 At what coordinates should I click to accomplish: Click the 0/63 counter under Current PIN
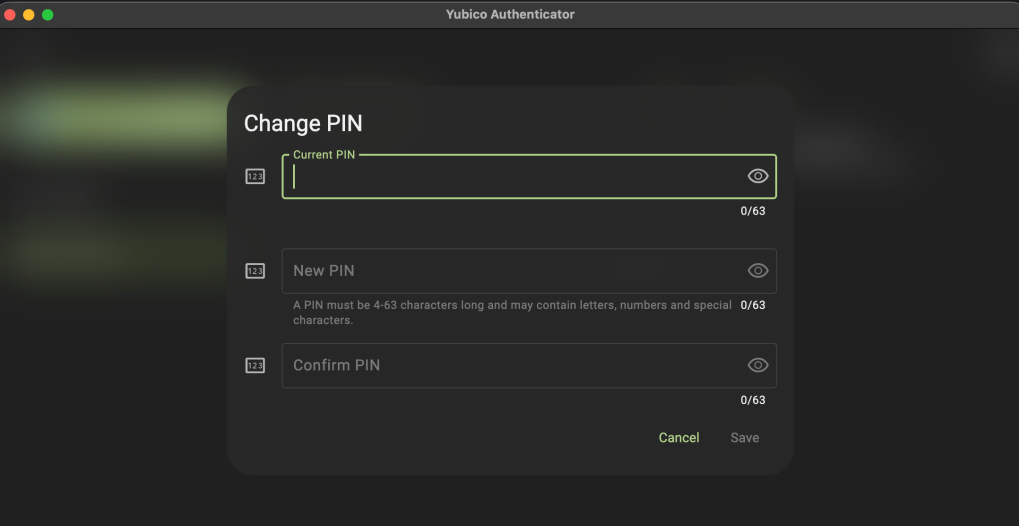pos(752,211)
